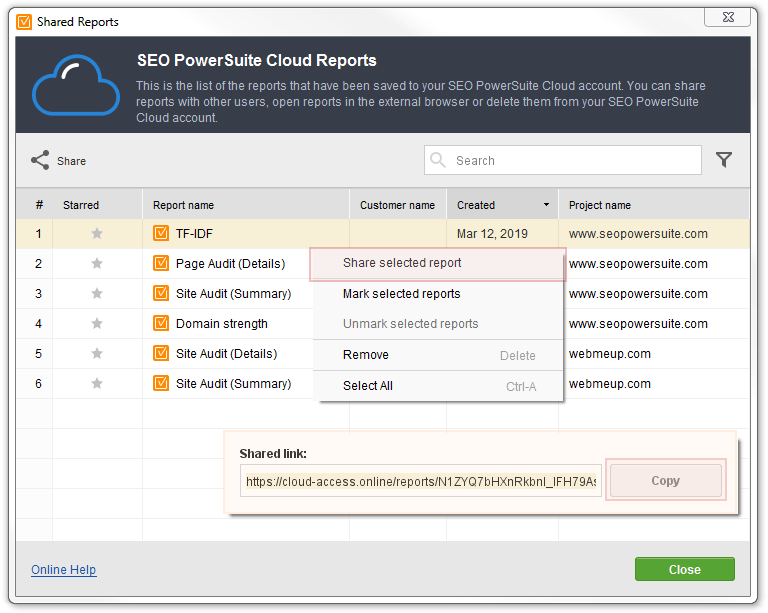
Task: Click the search magnifier icon
Action: pyautogui.click(x=437, y=160)
